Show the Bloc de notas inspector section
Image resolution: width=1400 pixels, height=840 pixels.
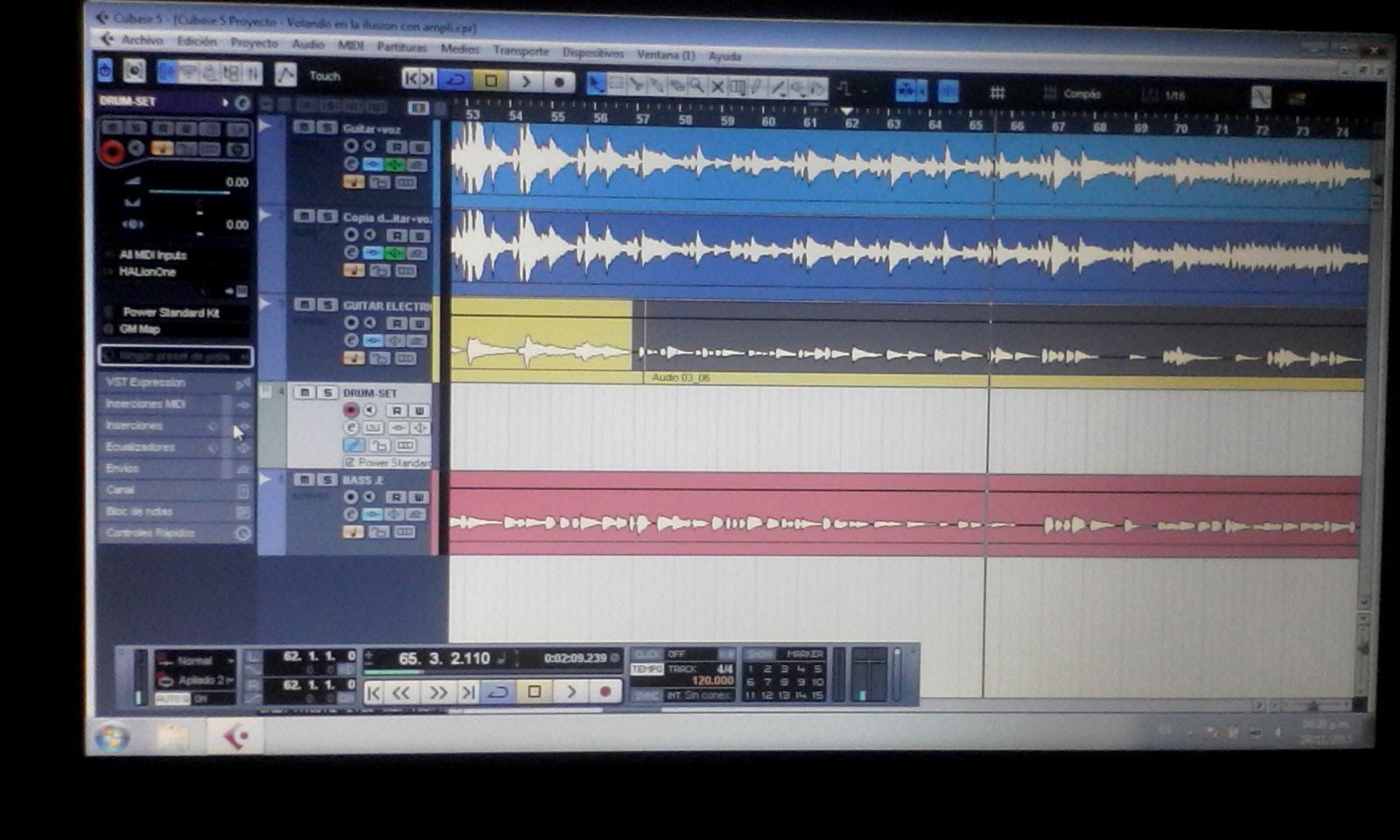pyautogui.click(x=176, y=511)
